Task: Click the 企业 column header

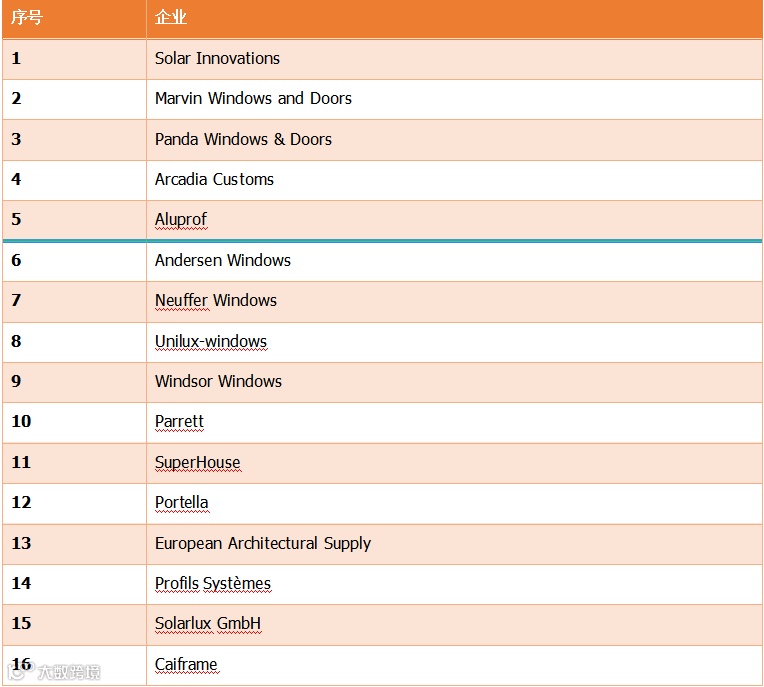Action: (455, 19)
